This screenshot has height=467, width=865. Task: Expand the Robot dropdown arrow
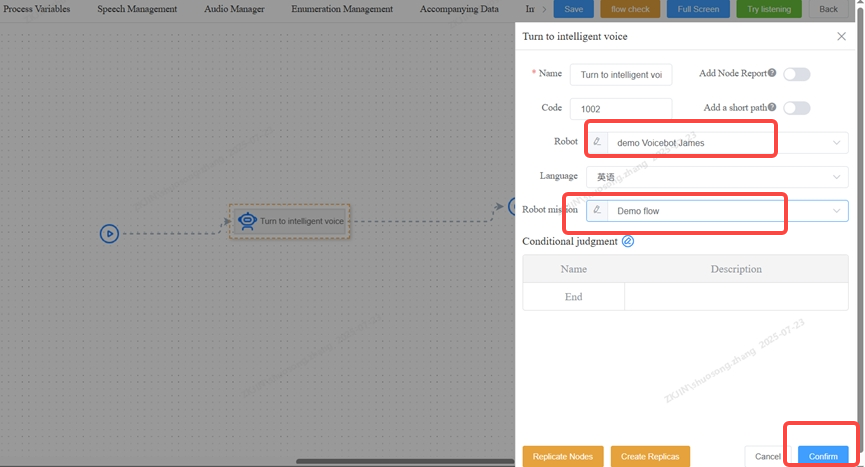pos(837,143)
